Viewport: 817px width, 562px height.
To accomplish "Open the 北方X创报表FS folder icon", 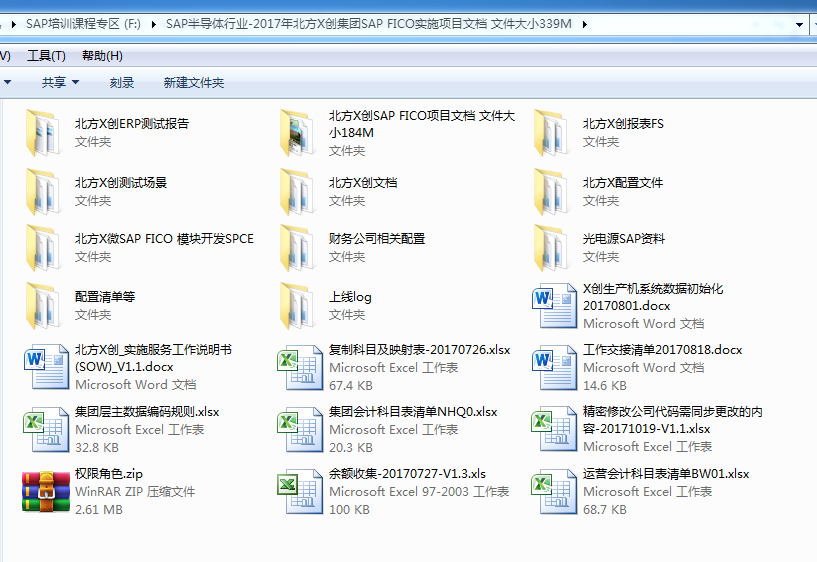I will click(552, 132).
